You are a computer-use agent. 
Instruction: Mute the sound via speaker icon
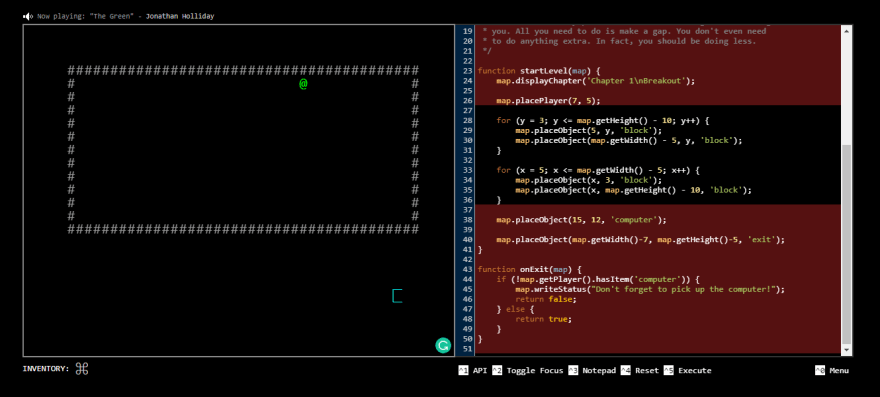coord(28,16)
